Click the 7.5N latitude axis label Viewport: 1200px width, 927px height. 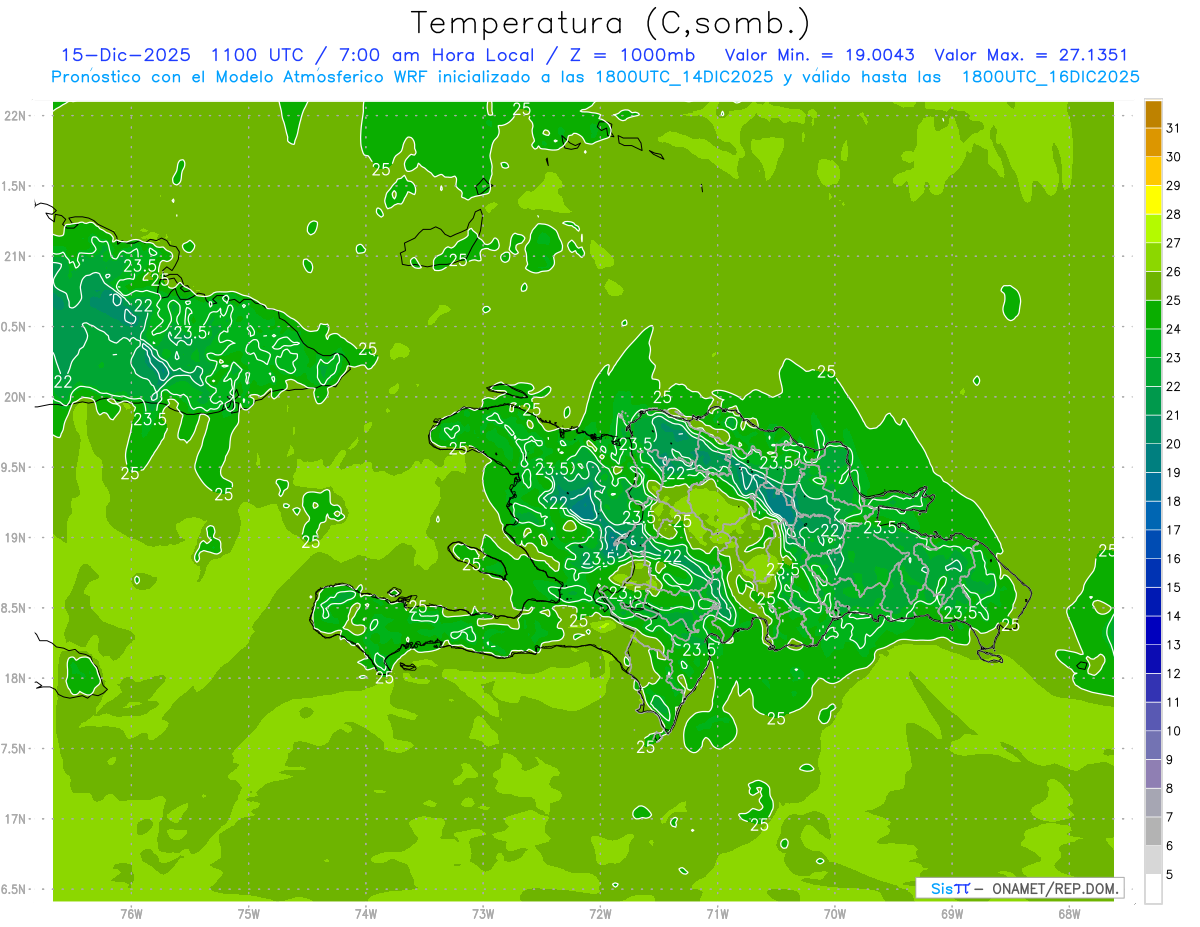click(15, 749)
